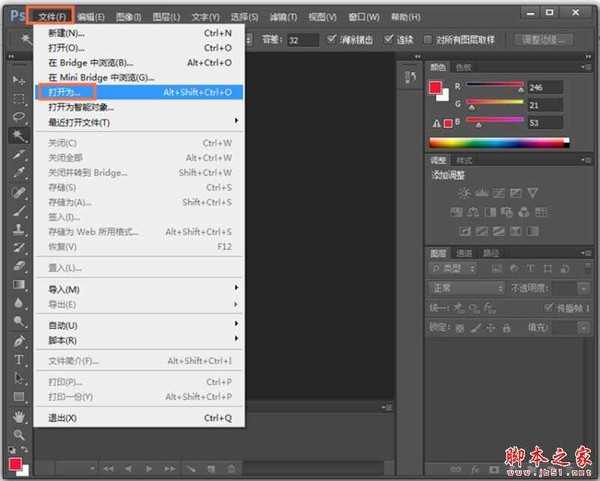This screenshot has width=600, height=481.
Task: Click the R red channel slider
Action: point(494,86)
